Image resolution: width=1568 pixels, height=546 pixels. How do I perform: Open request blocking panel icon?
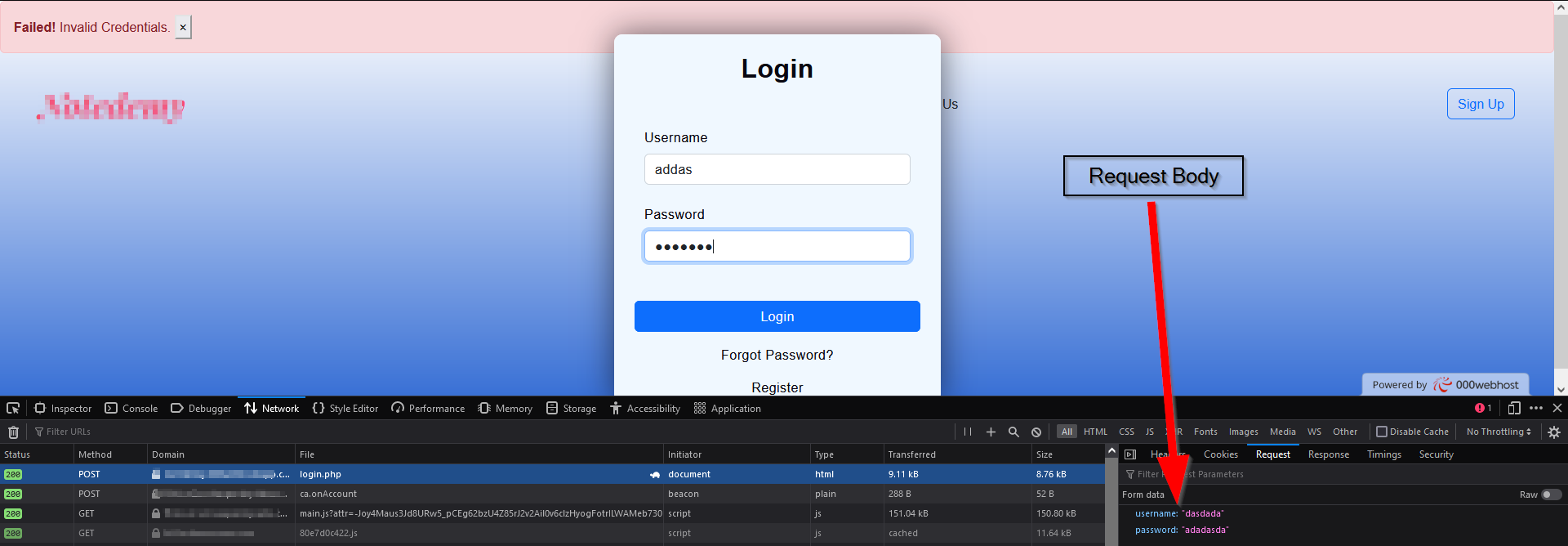tap(1036, 432)
